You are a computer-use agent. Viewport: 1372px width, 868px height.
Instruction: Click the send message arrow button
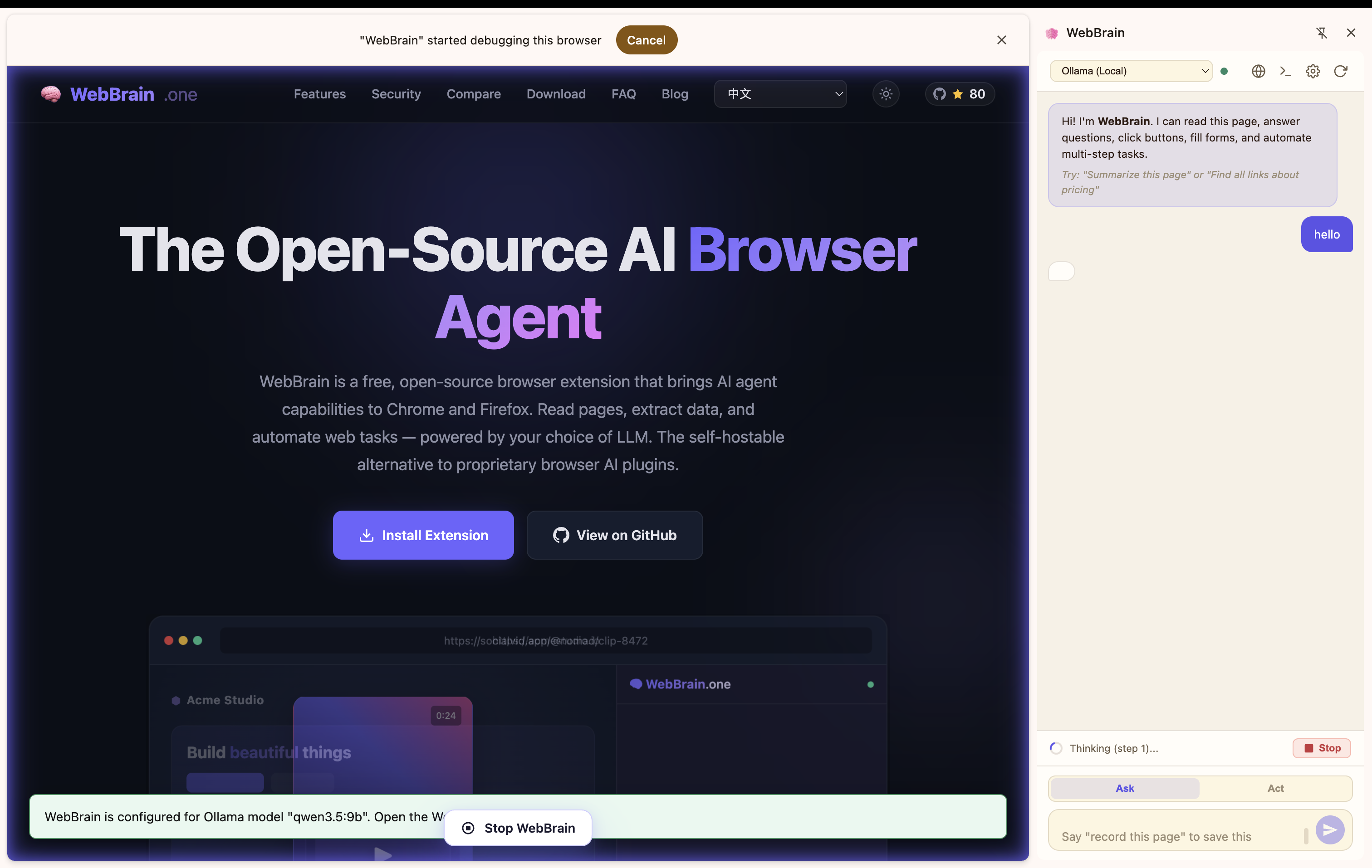point(1330,829)
